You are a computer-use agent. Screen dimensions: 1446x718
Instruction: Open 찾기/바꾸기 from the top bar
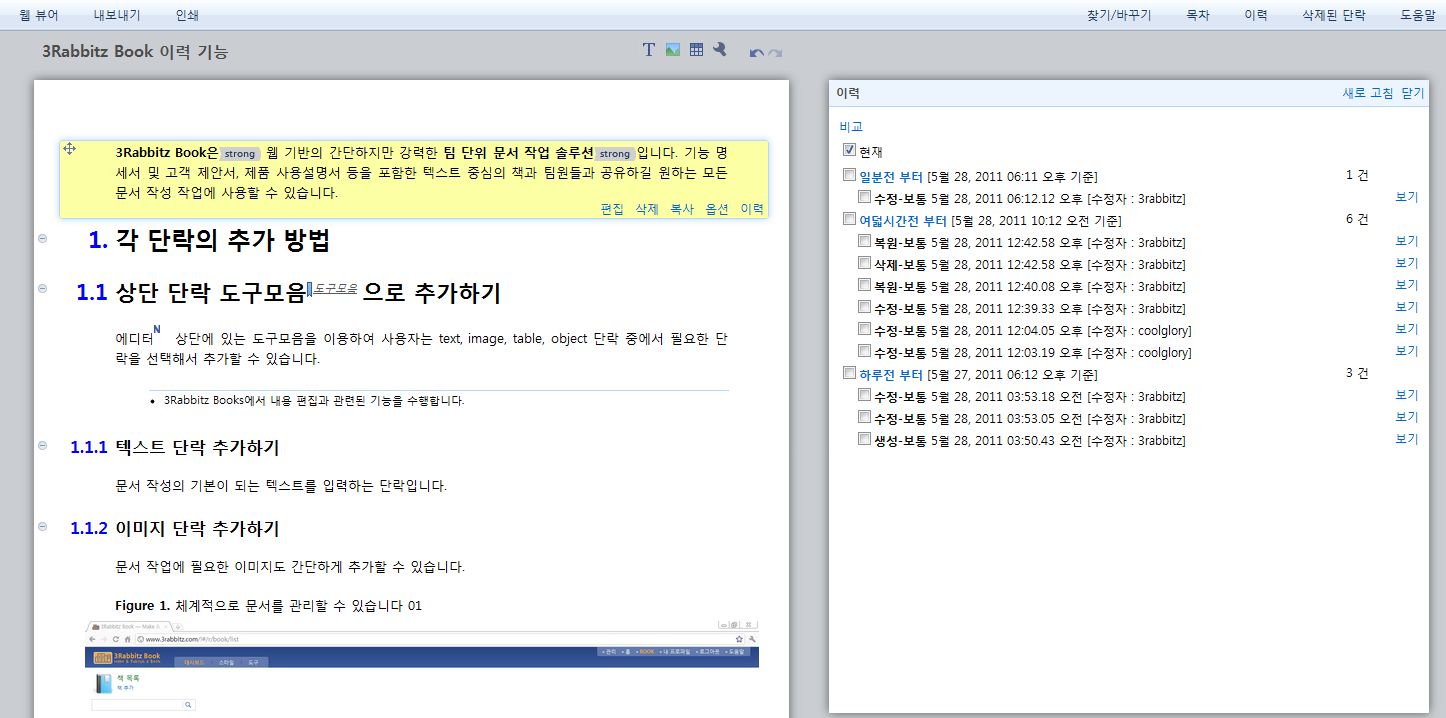pyautogui.click(x=1119, y=15)
